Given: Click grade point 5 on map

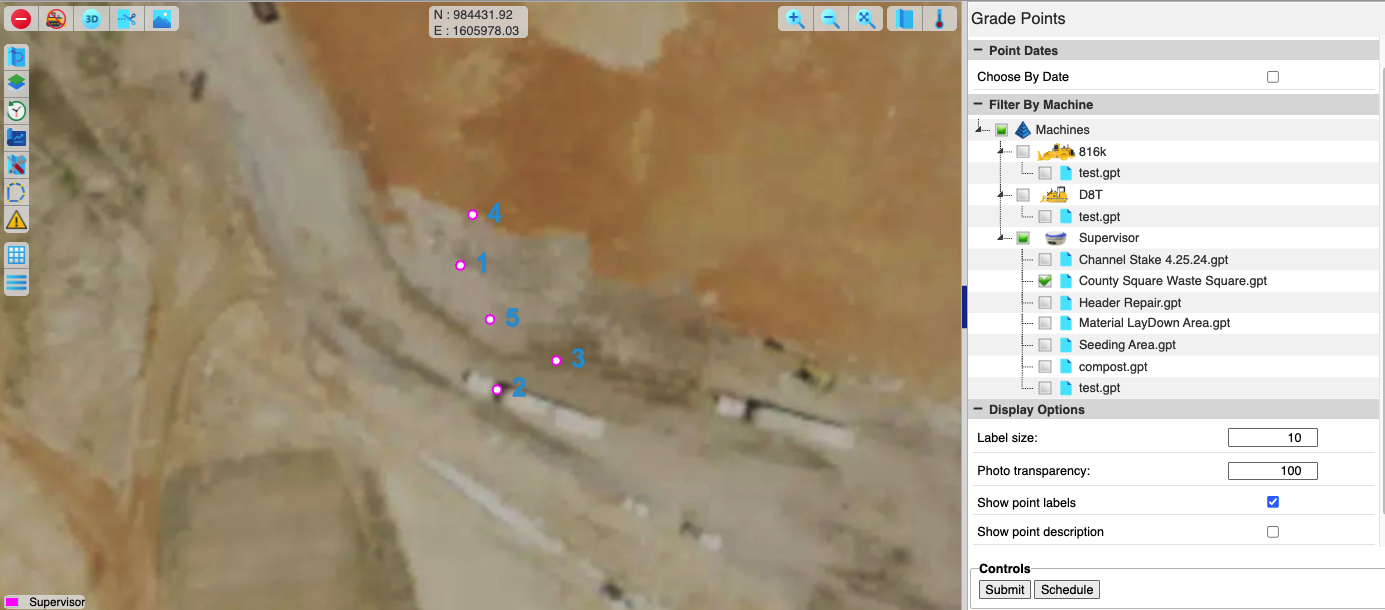Looking at the screenshot, I should pos(490,320).
